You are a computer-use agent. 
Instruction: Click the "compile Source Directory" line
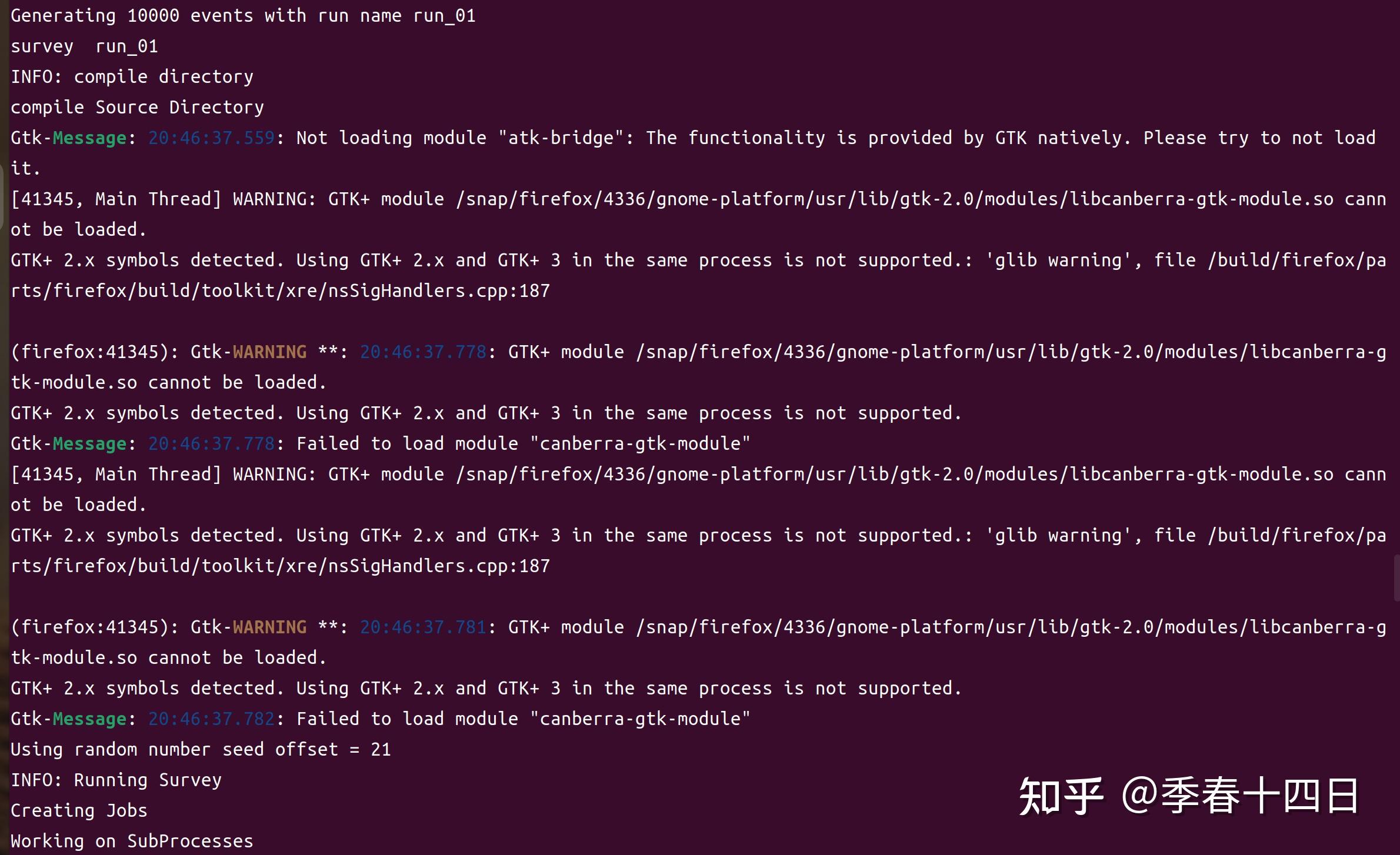tap(137, 108)
